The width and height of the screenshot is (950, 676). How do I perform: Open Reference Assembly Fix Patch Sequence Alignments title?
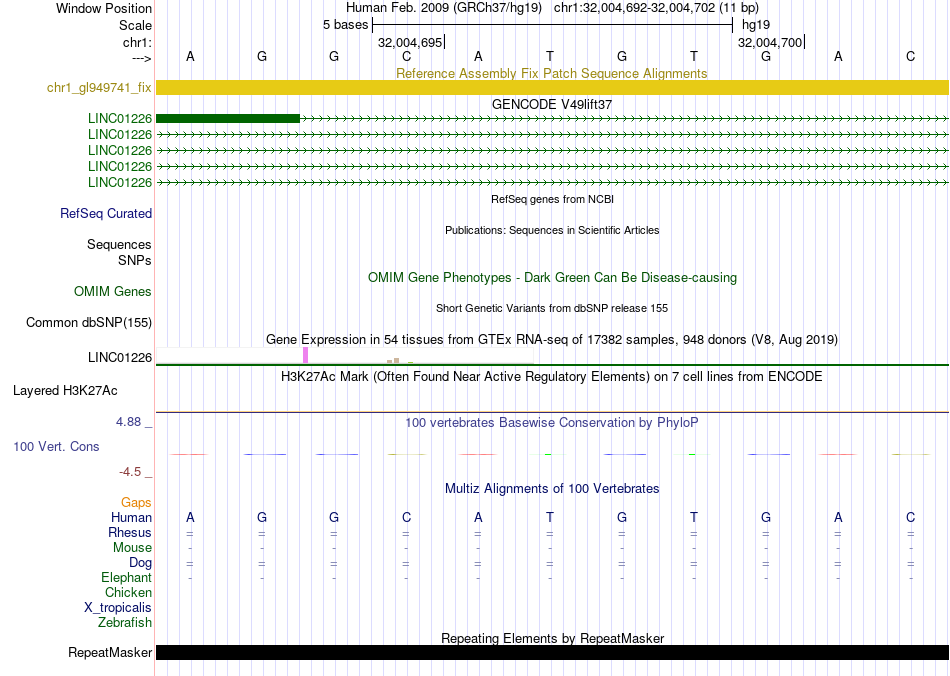[551, 73]
